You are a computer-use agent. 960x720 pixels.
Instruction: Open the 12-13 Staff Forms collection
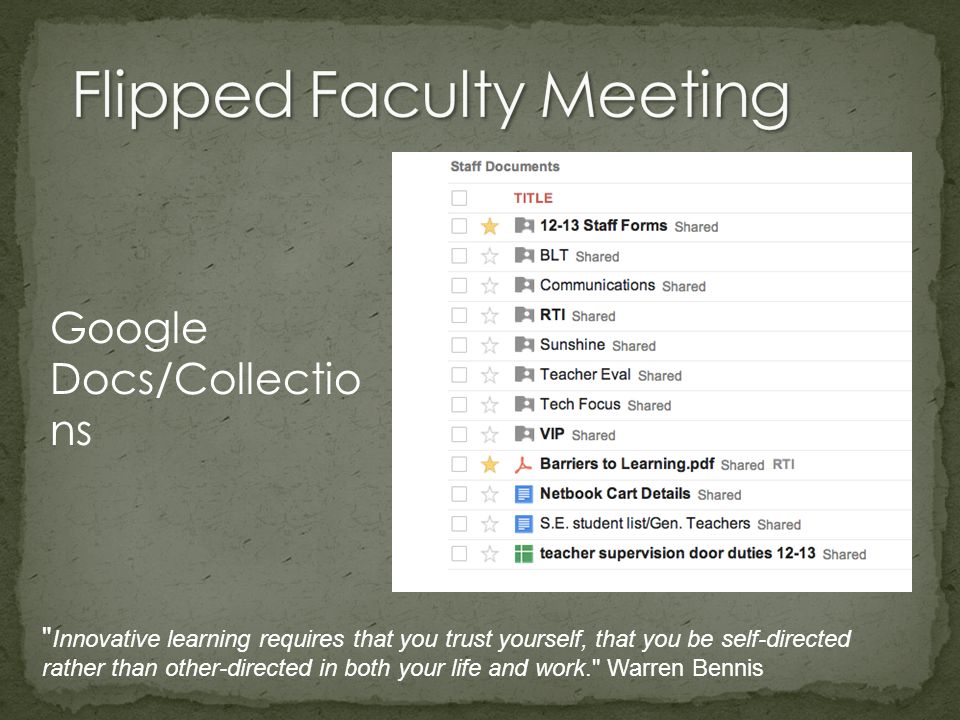coord(603,225)
